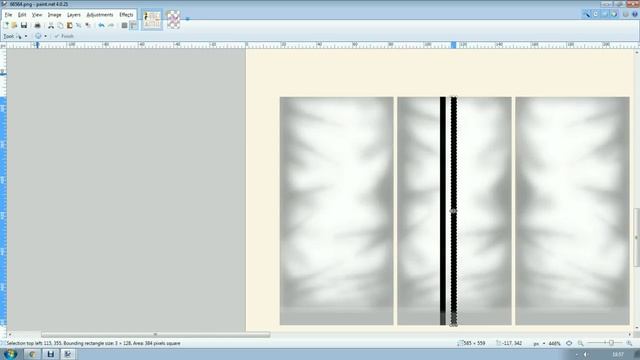This screenshot has height=360, width=640.
Task: Click the floppy disk taskbar icon
Action: click(x=50, y=354)
